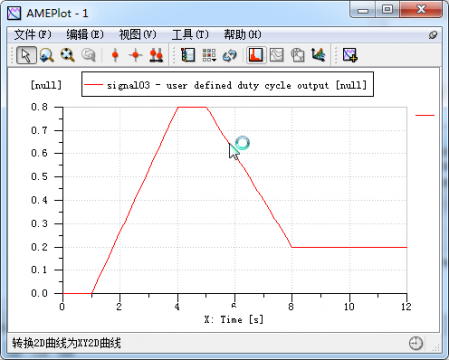
Task: Activate the zoom magnifier tool
Action: (x=47, y=55)
